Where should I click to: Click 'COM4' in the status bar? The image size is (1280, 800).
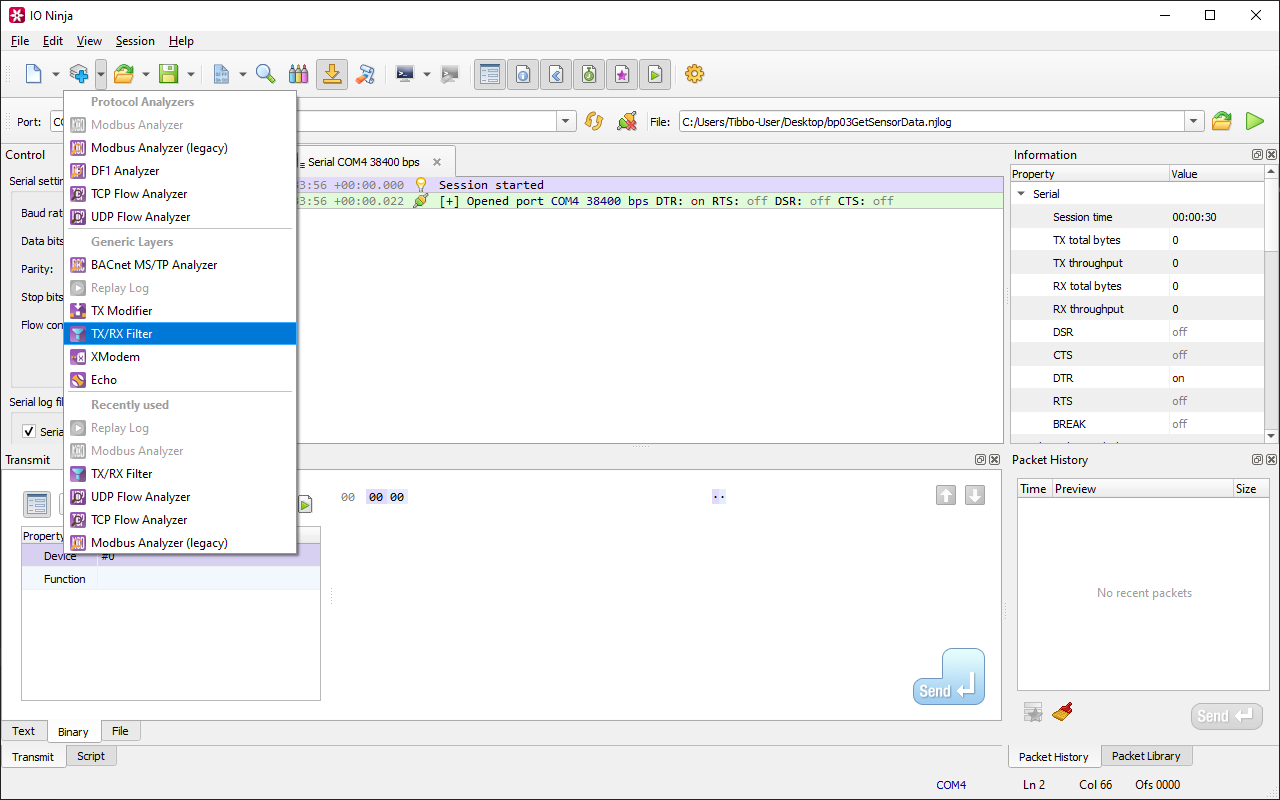coord(951,785)
